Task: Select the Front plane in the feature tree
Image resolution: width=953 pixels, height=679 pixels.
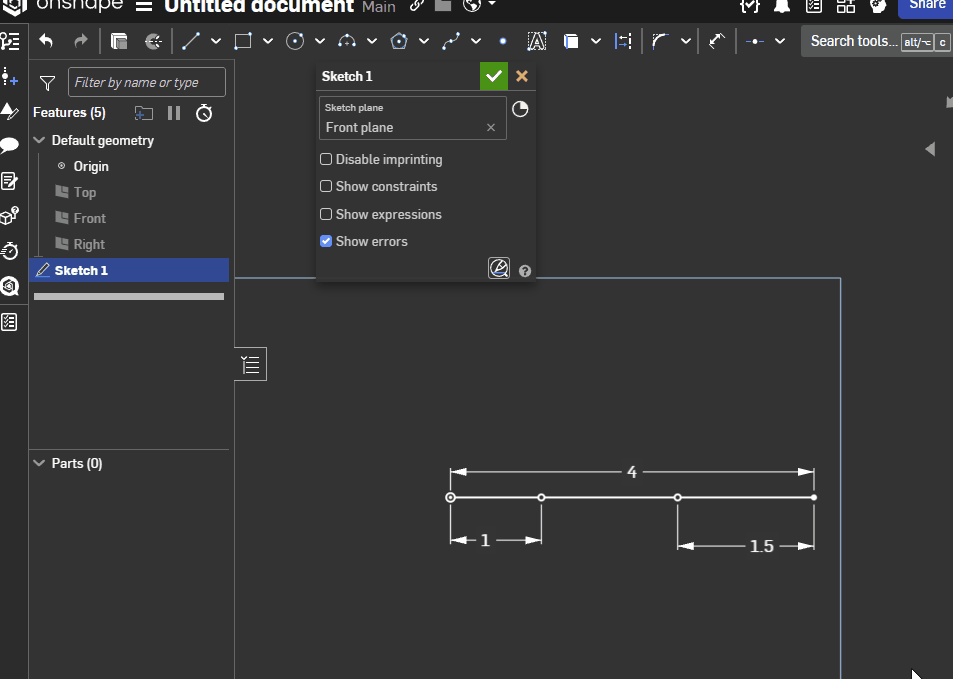Action: (x=89, y=218)
